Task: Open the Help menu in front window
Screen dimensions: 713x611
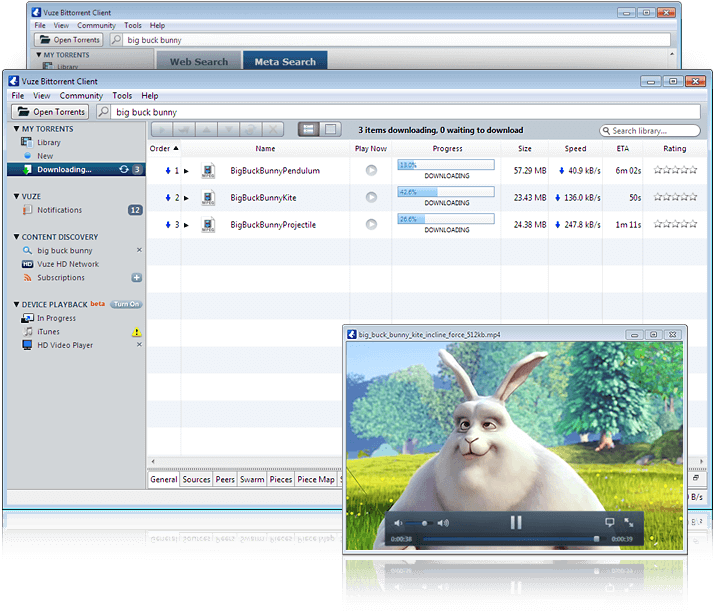Action: click(x=150, y=95)
